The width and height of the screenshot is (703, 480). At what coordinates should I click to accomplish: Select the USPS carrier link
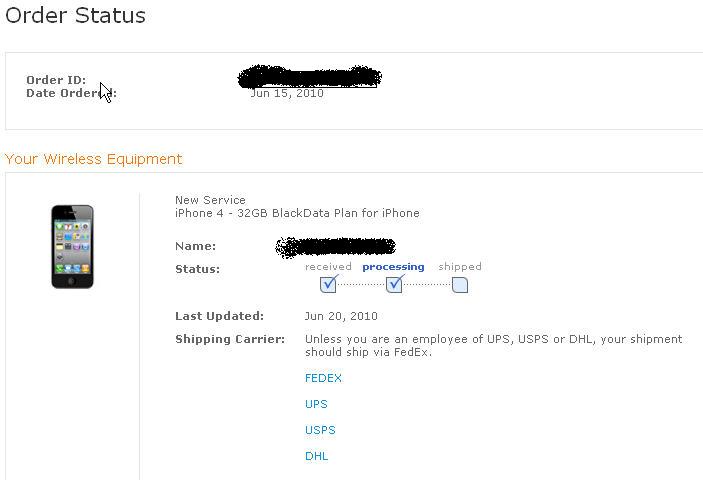(320, 430)
